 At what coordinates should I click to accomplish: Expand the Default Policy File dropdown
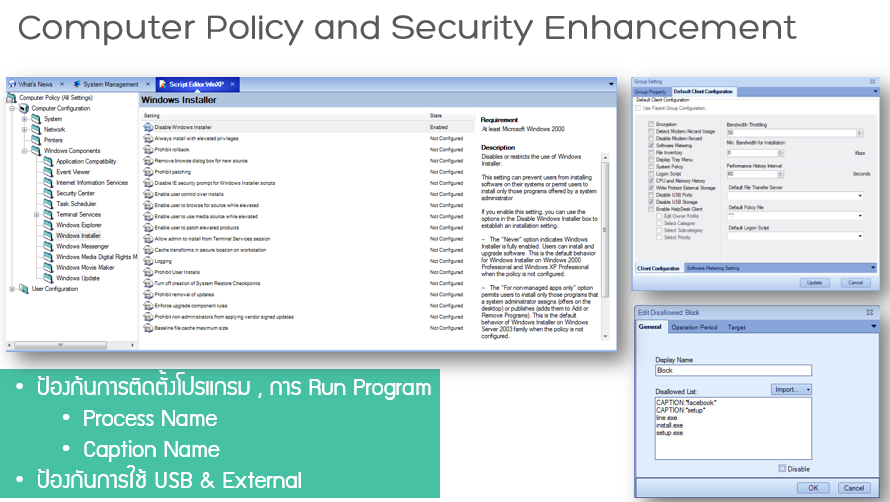(860, 216)
